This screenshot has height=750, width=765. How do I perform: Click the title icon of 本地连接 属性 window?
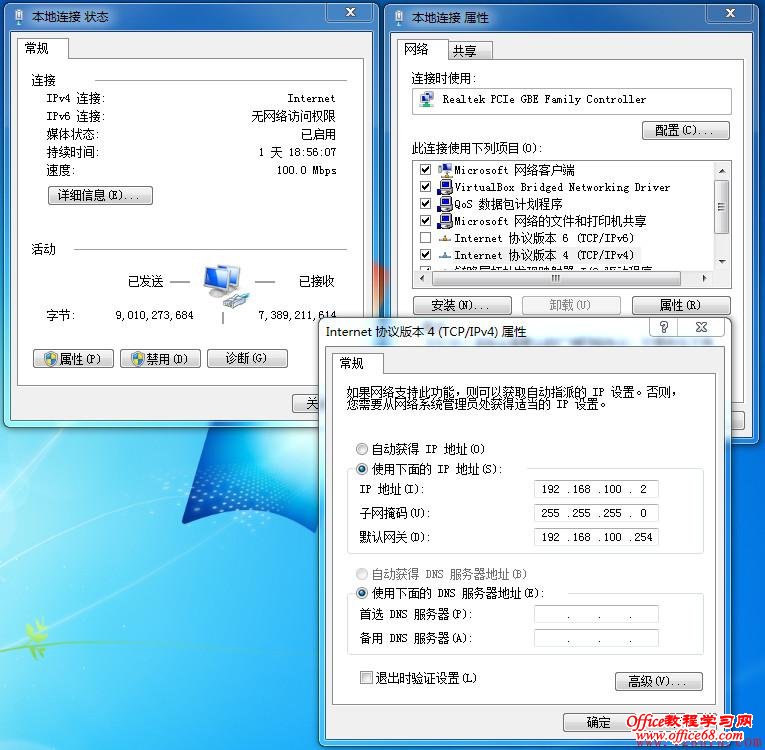pyautogui.click(x=399, y=18)
